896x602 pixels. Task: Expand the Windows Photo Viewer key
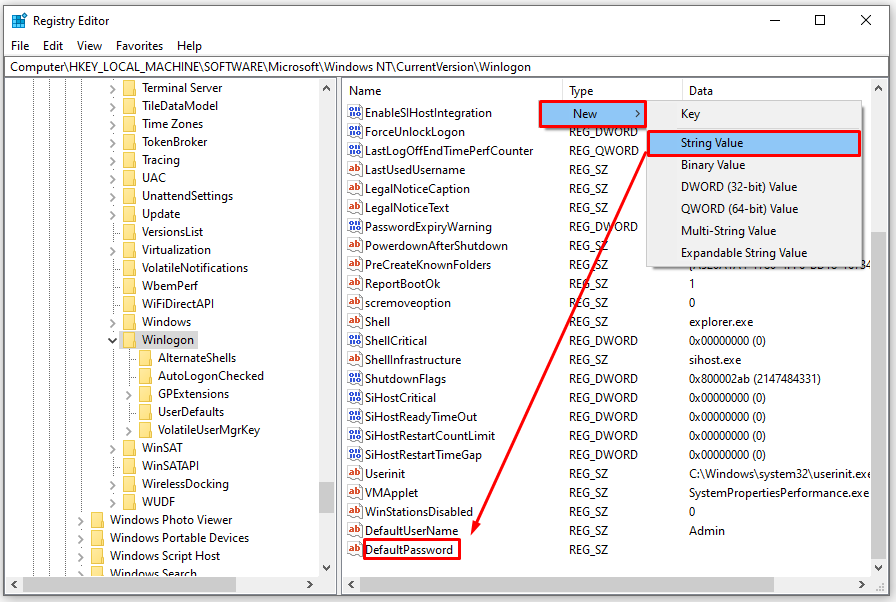81,520
